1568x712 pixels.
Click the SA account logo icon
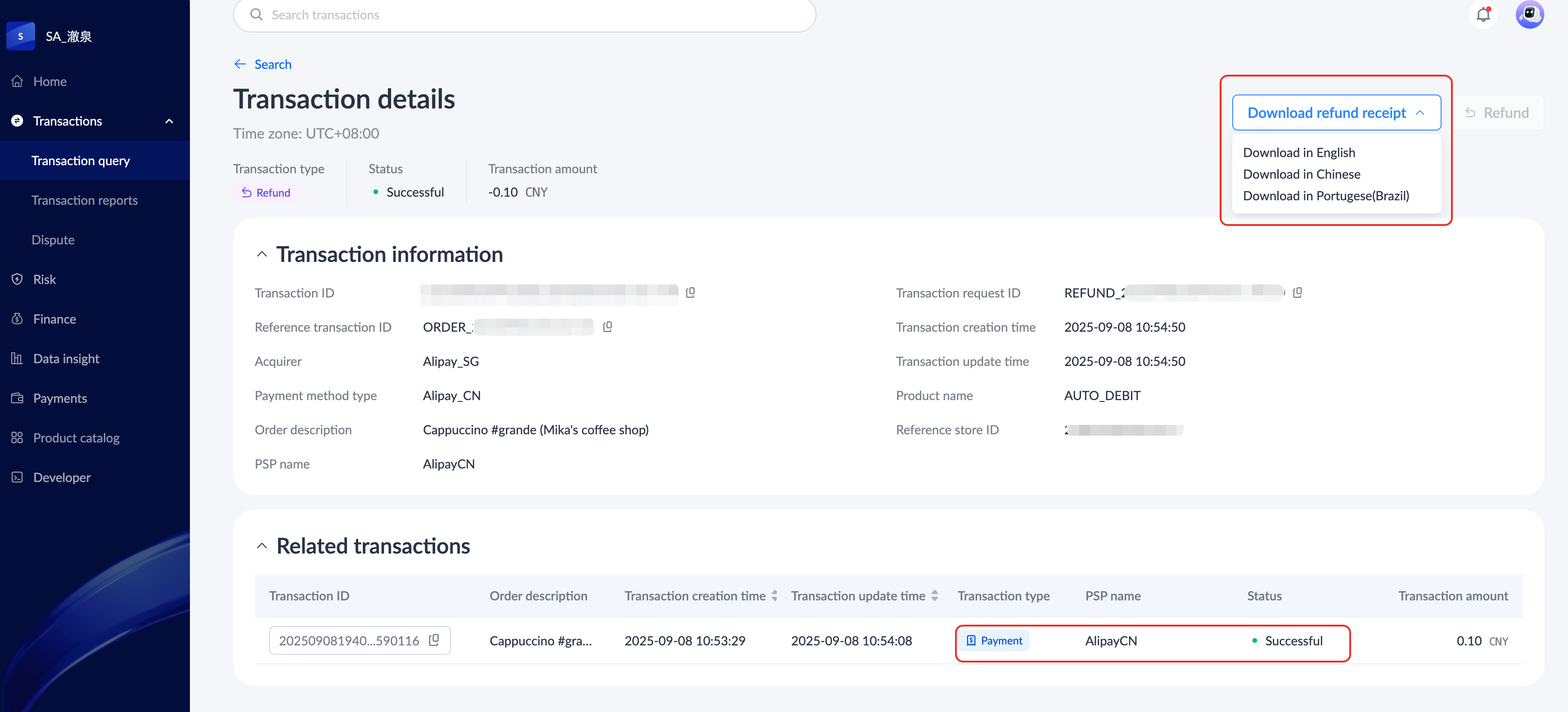click(21, 36)
